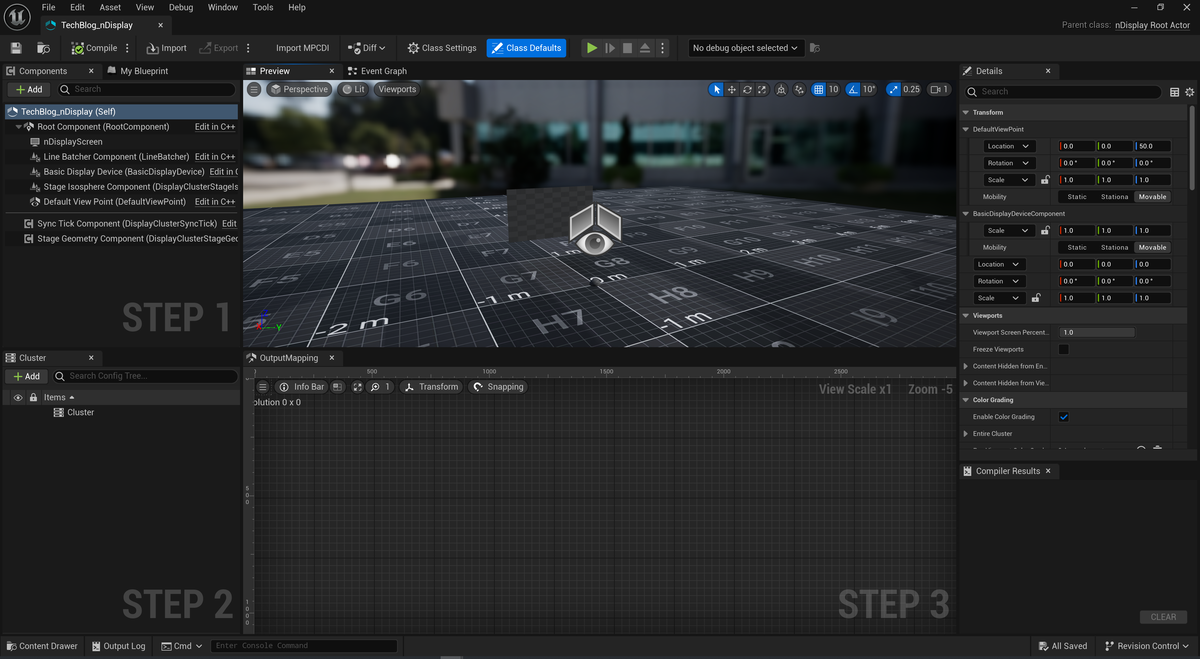Screen dimensions: 1200x659
Task: Select nDisplayScreen in the Components tree
Action: tap(72, 142)
